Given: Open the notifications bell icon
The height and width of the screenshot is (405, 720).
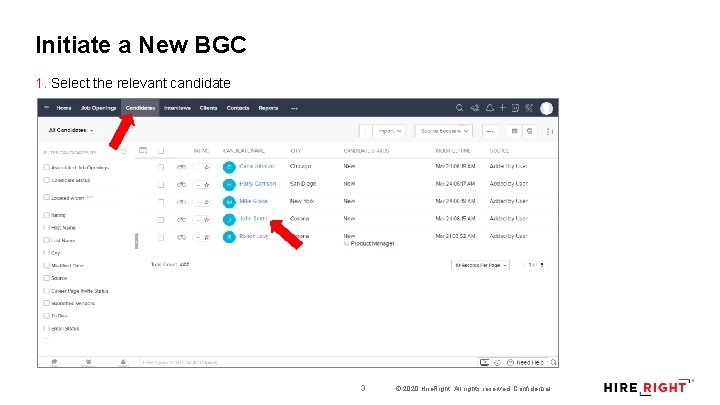Looking at the screenshot, I should coord(490,108).
